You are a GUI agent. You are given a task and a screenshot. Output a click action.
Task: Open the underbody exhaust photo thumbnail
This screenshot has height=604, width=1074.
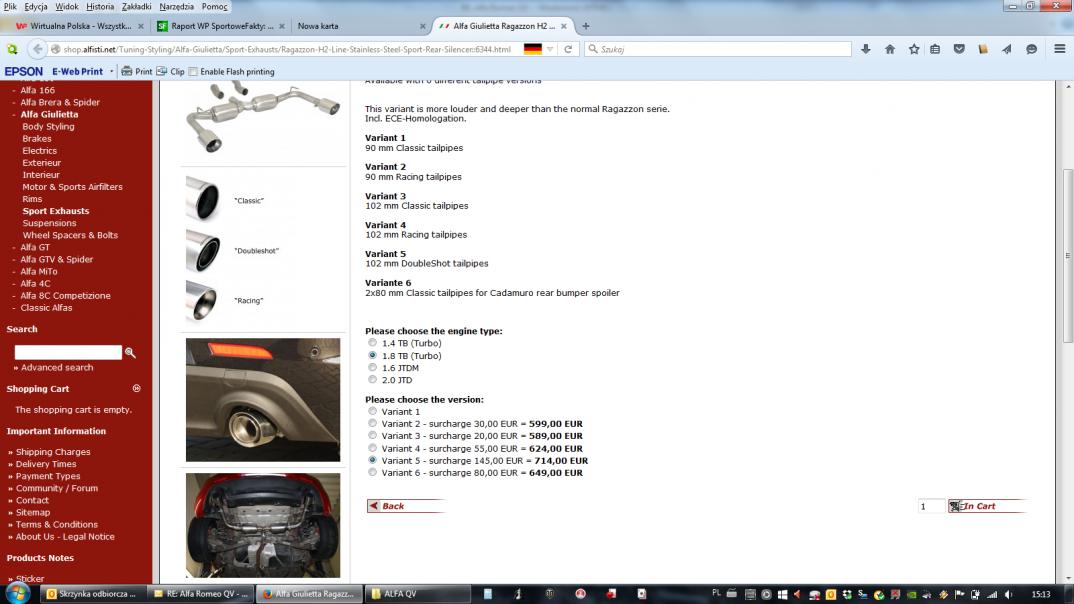(263, 525)
